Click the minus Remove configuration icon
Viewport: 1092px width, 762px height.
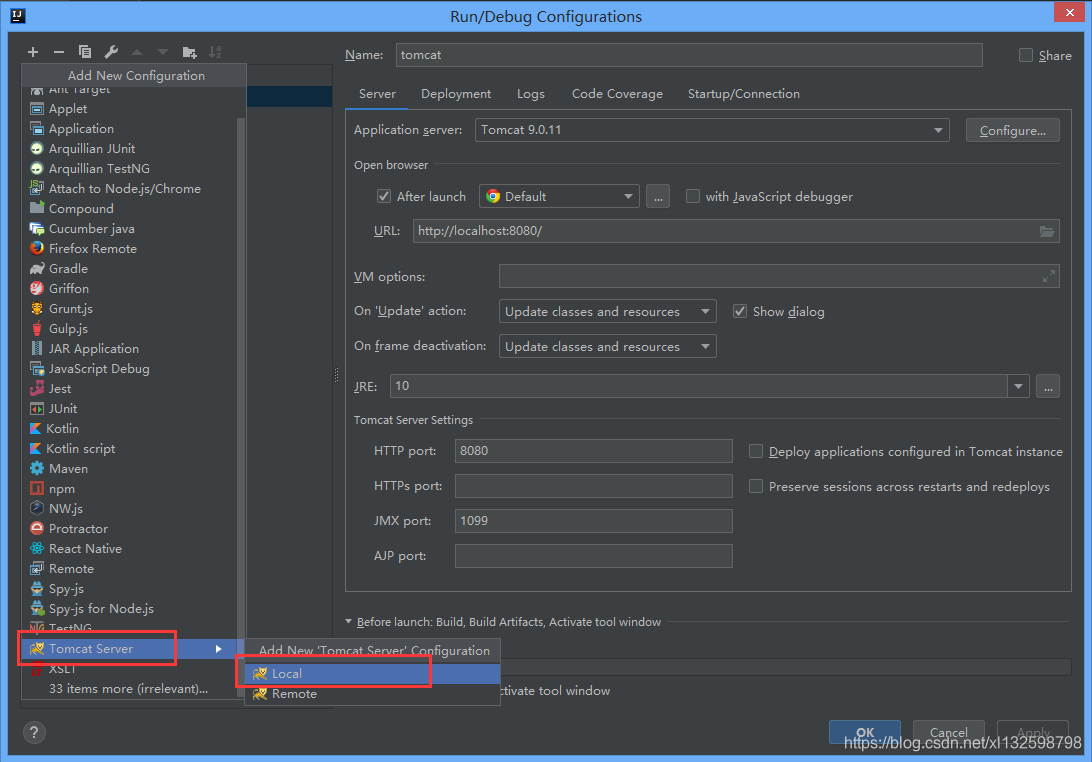[x=58, y=52]
